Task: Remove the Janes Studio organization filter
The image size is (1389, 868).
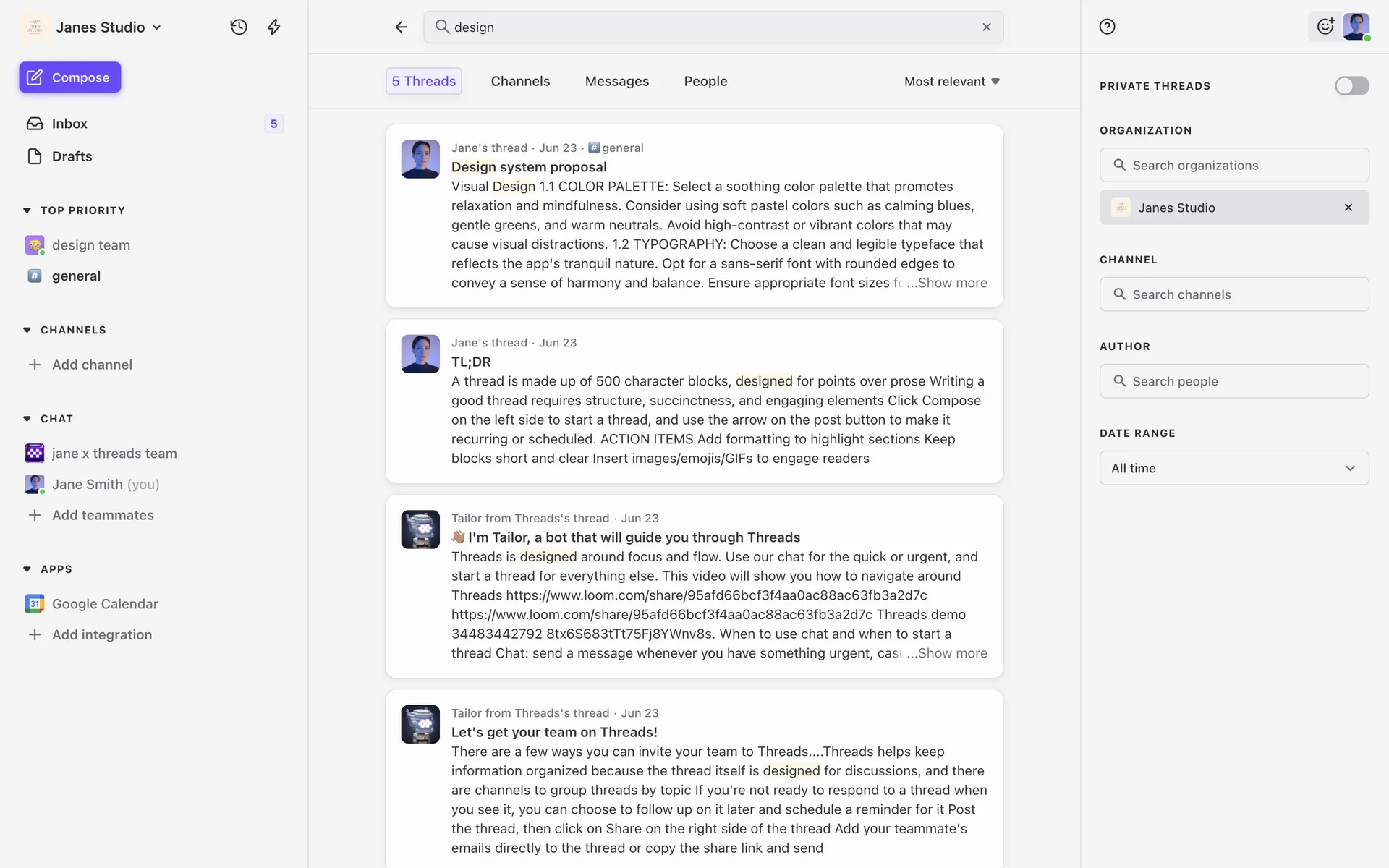Action: click(x=1348, y=208)
